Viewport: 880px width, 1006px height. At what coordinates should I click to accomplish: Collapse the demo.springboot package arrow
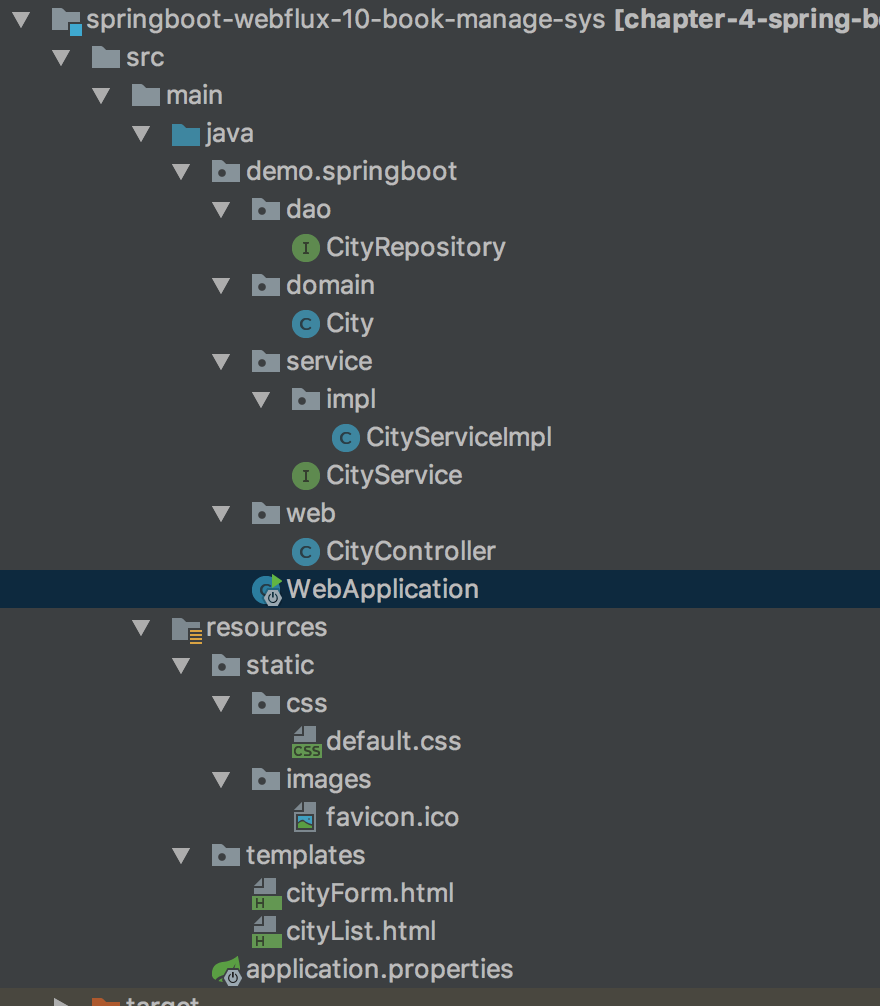point(181,172)
